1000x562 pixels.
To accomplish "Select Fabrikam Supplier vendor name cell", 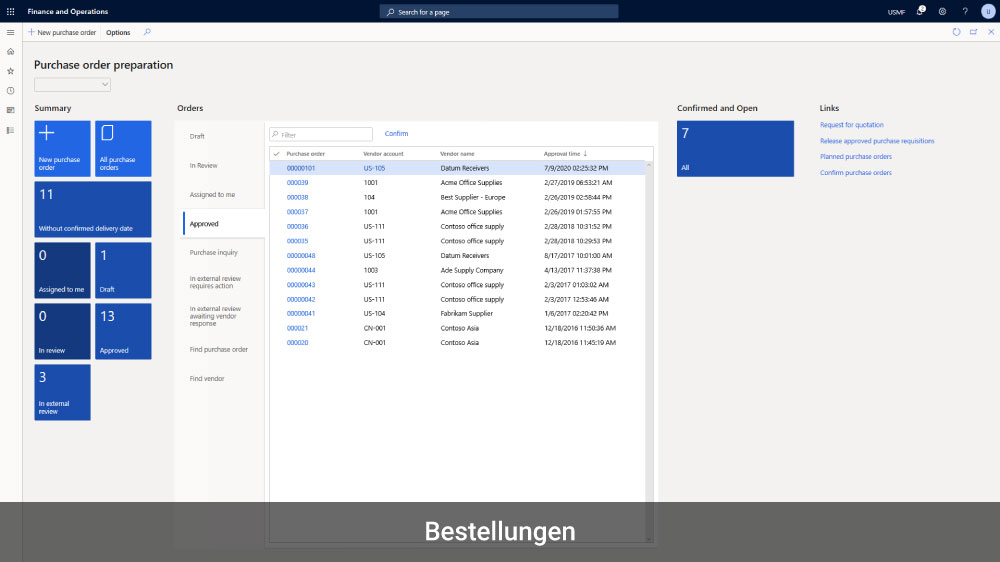I will (467, 314).
